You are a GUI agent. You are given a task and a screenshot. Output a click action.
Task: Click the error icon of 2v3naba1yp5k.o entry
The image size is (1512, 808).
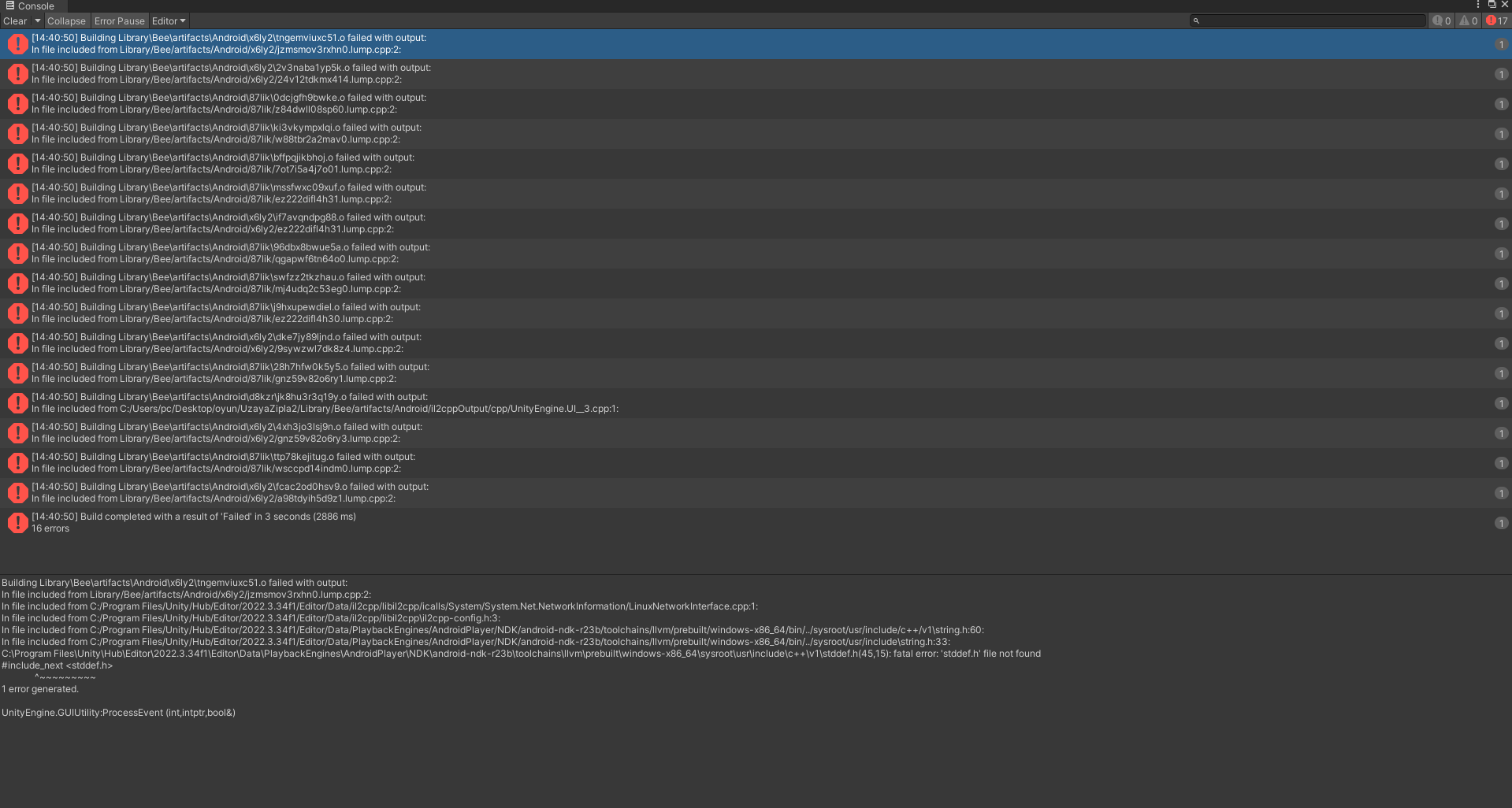17,74
